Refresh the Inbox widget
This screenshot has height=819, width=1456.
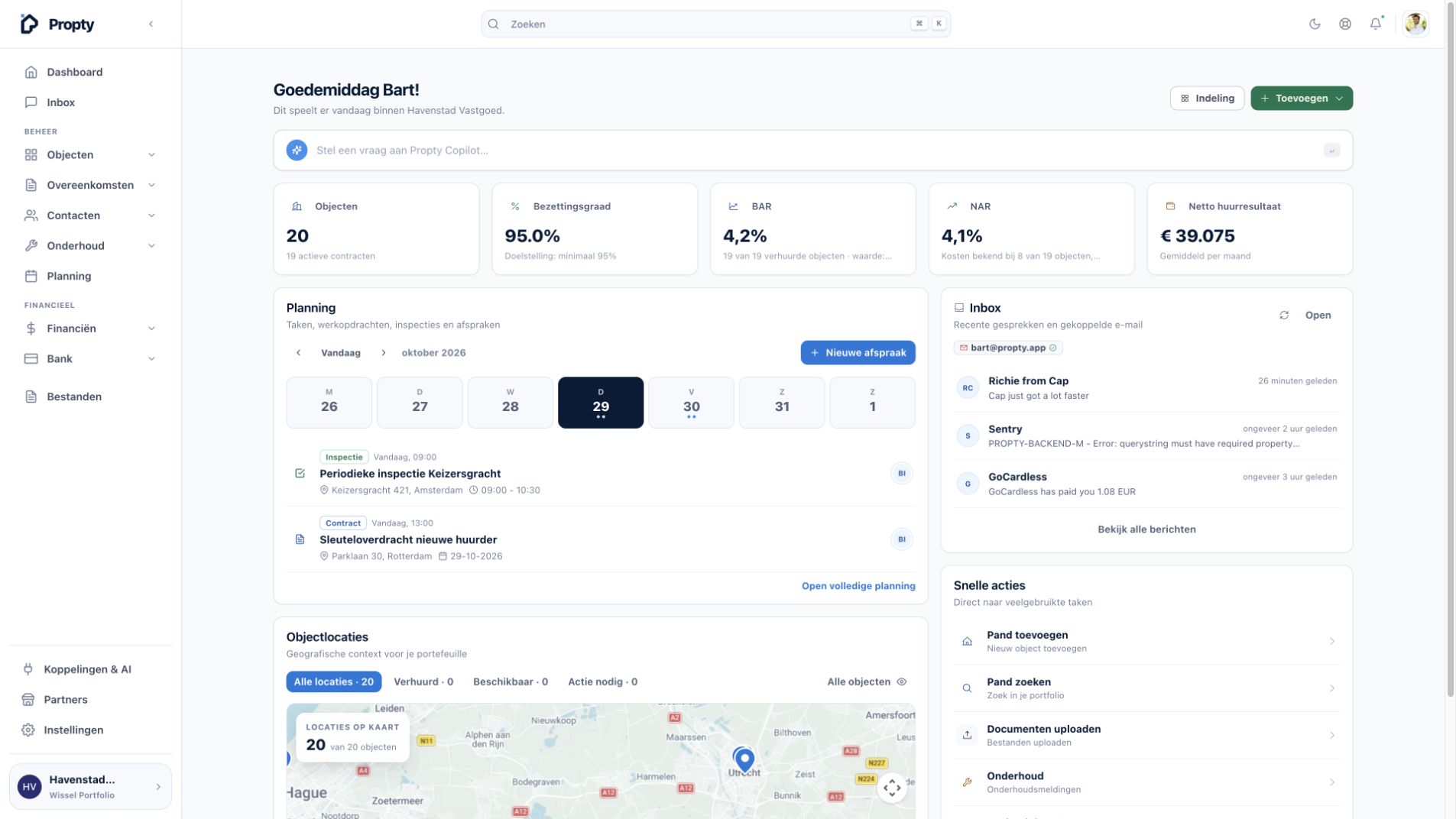point(1284,315)
